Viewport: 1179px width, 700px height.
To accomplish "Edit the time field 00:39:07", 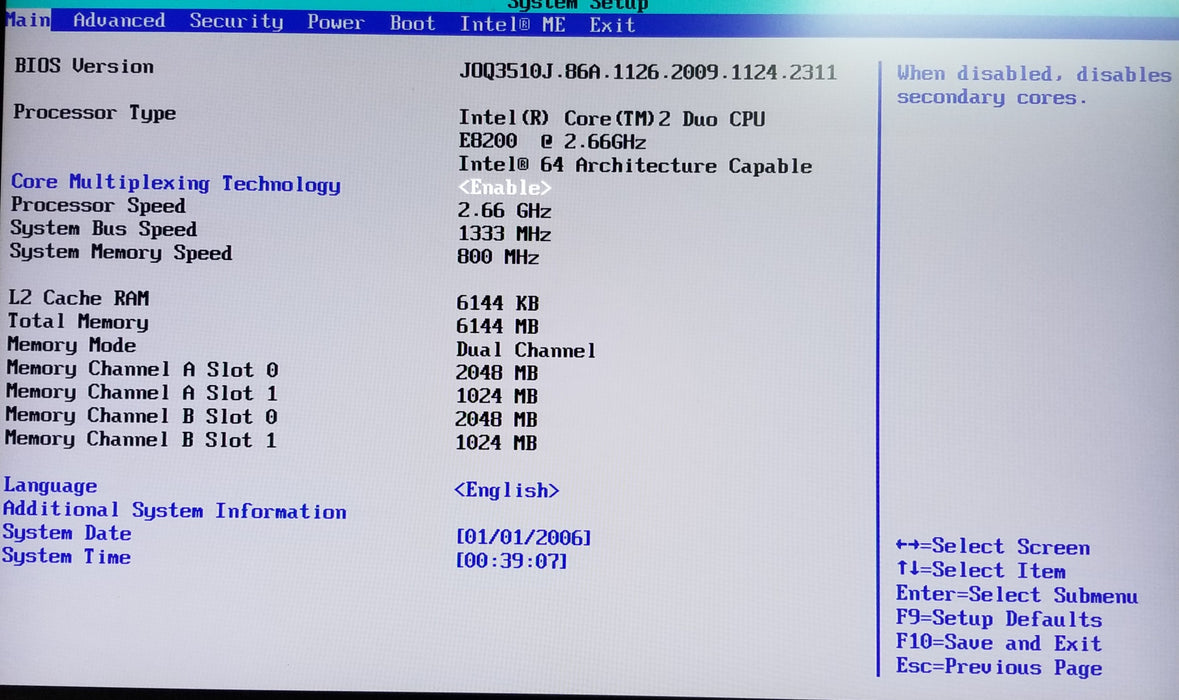I will (511, 560).
